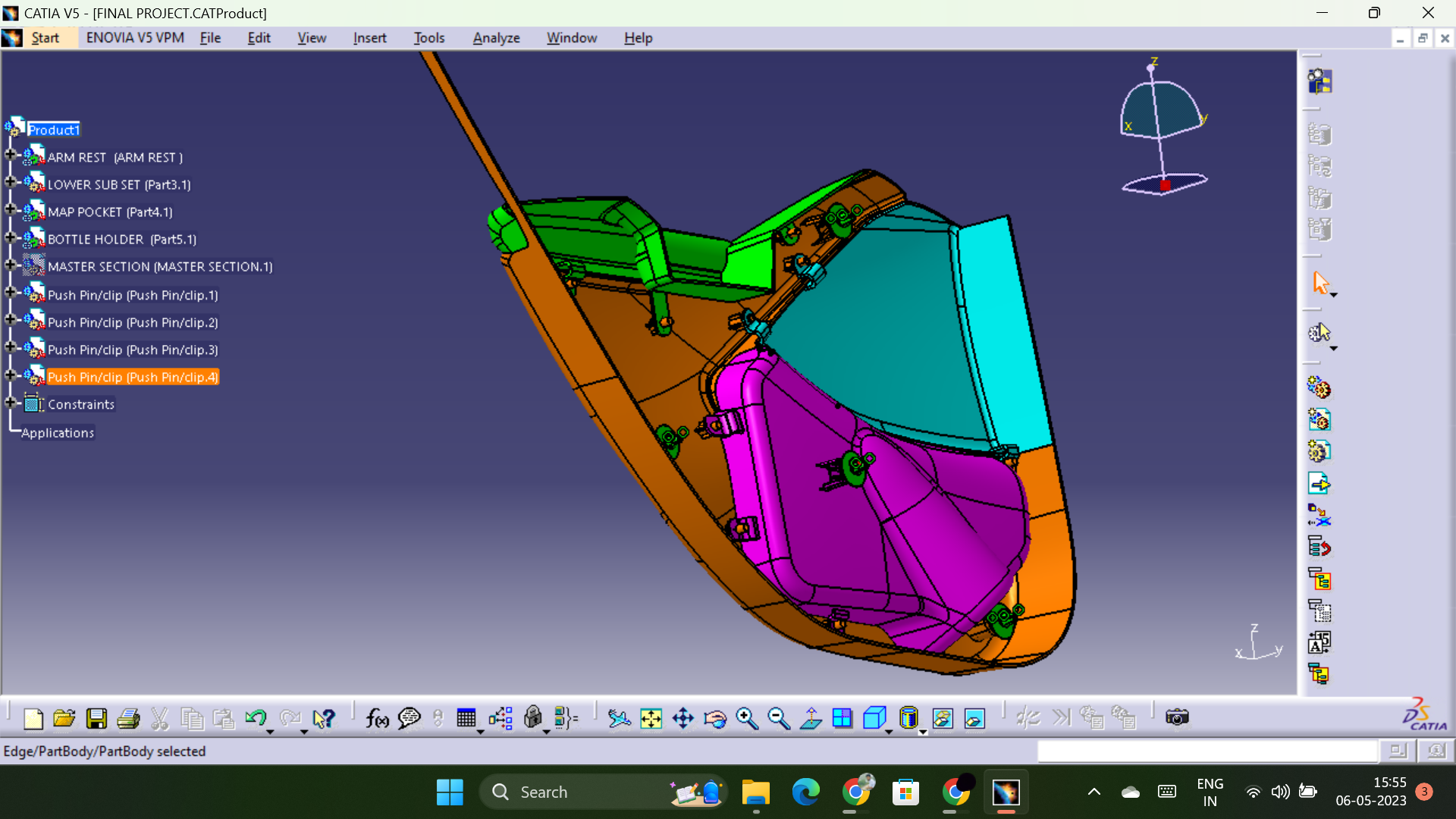Expand the ARM REST tree node
Screen dimensions: 1456x819
pyautogui.click(x=10, y=155)
